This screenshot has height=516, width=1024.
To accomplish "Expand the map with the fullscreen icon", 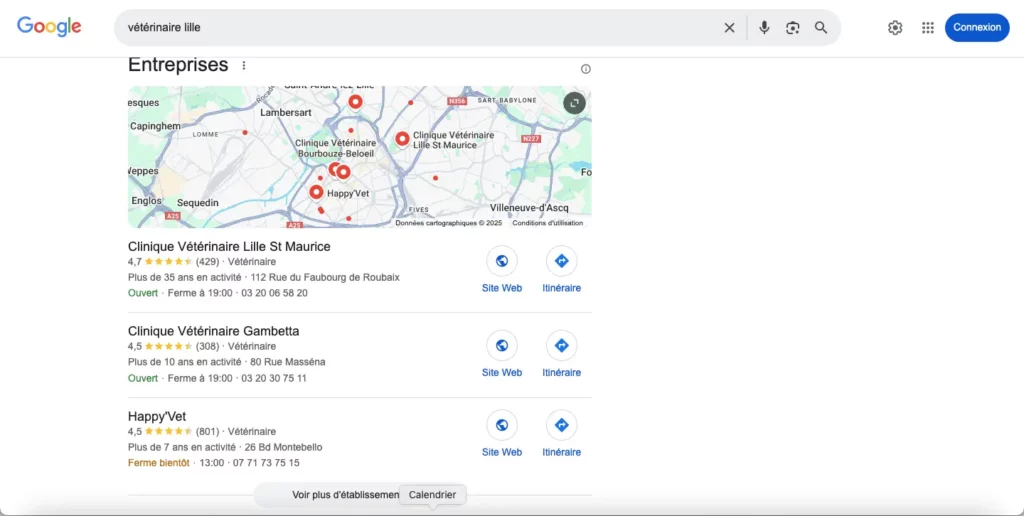I will (x=575, y=103).
